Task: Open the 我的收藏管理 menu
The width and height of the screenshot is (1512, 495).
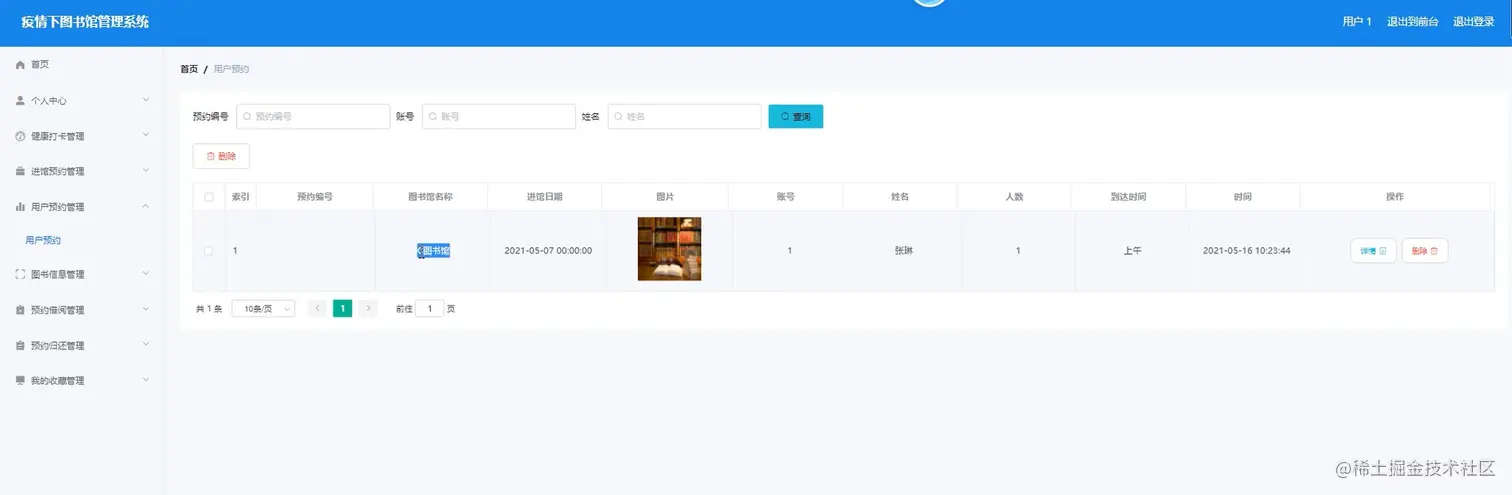Action: (x=81, y=380)
